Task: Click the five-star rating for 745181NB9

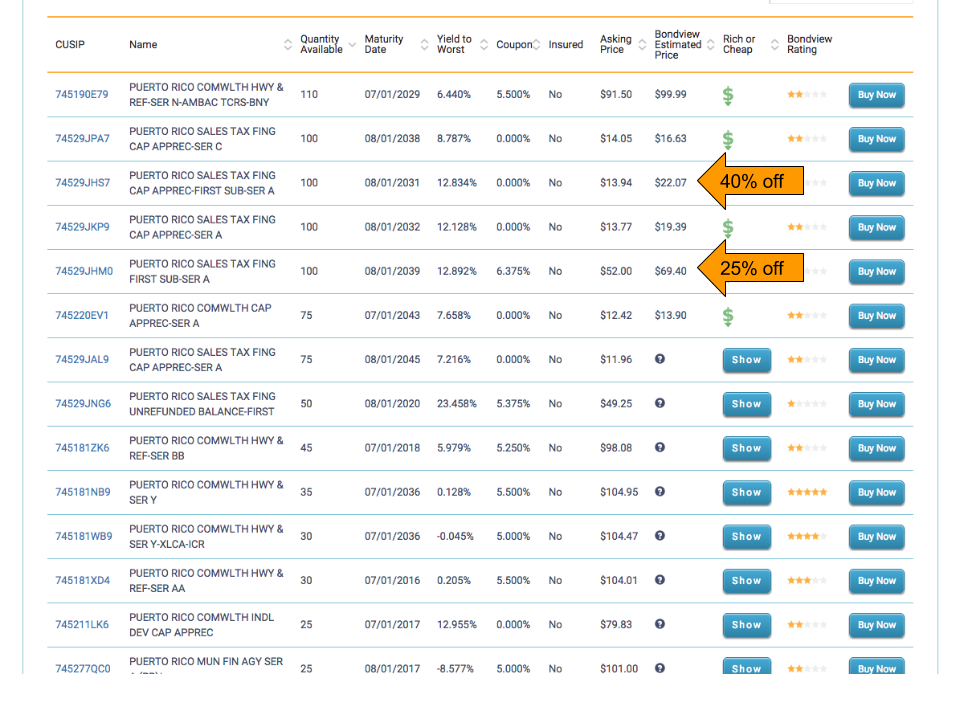Action: tap(806, 492)
